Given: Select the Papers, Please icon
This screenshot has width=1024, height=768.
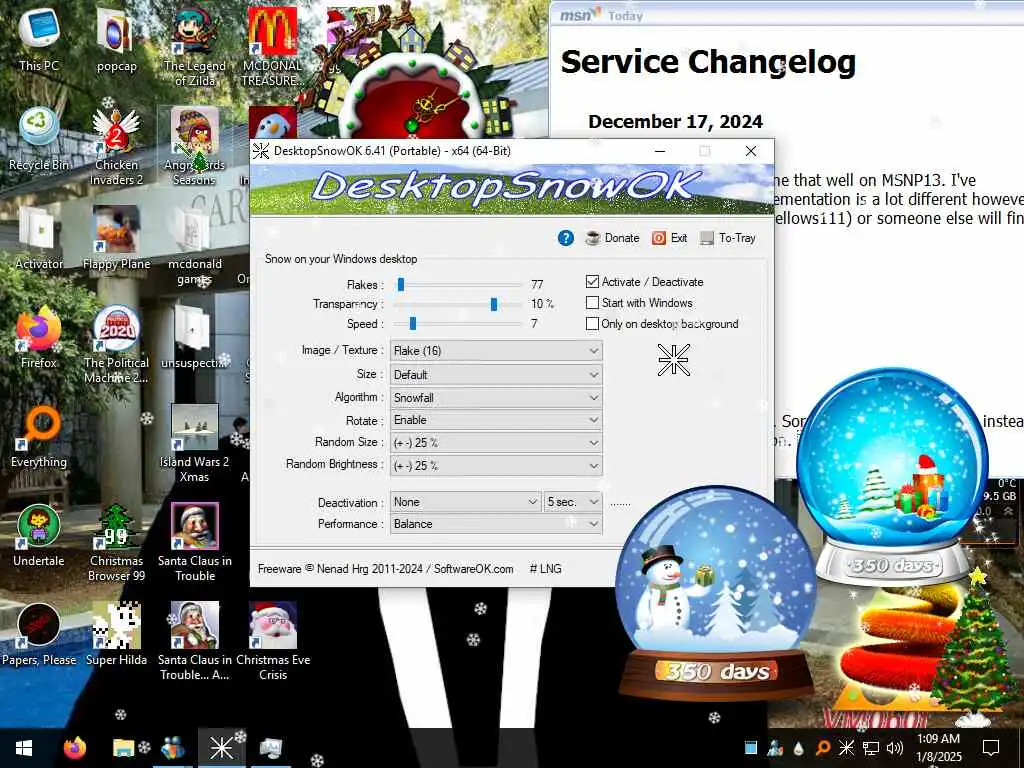Looking at the screenshot, I should point(39,634).
